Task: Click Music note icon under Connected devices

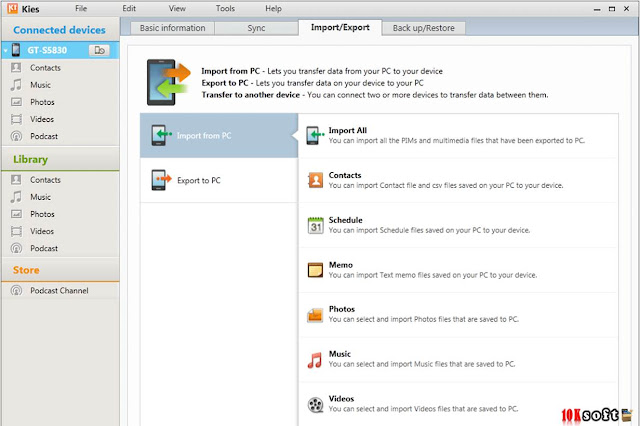Action: click(16, 84)
